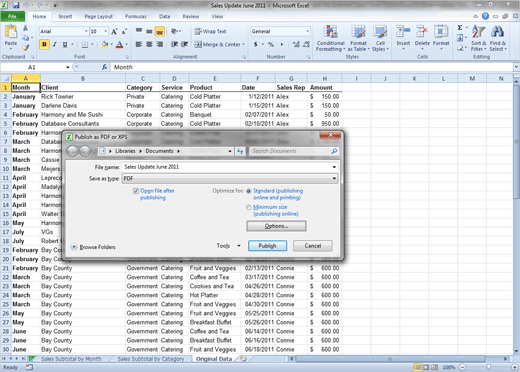This screenshot has width=520, height=372.
Task: Open the Number Format dropdown showing General
Action: [307, 31]
